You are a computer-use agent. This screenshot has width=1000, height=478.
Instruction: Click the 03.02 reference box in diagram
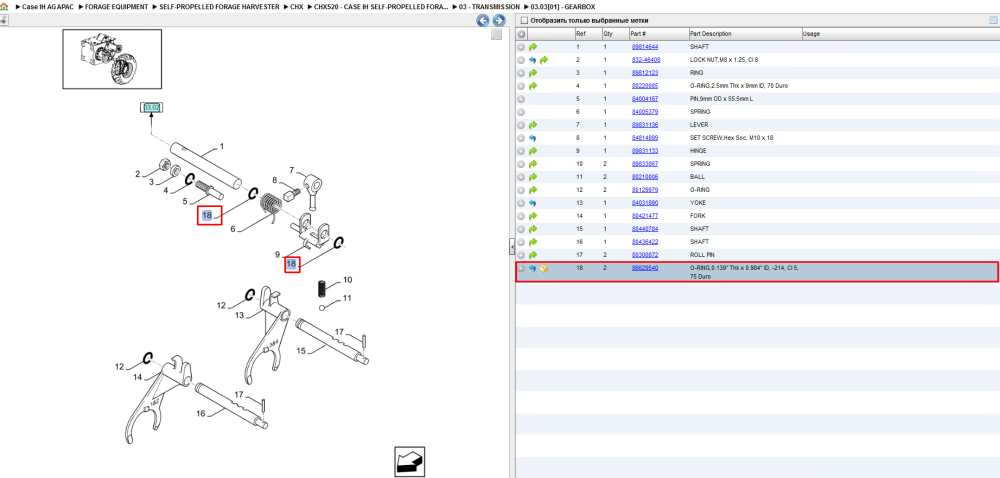(x=152, y=108)
